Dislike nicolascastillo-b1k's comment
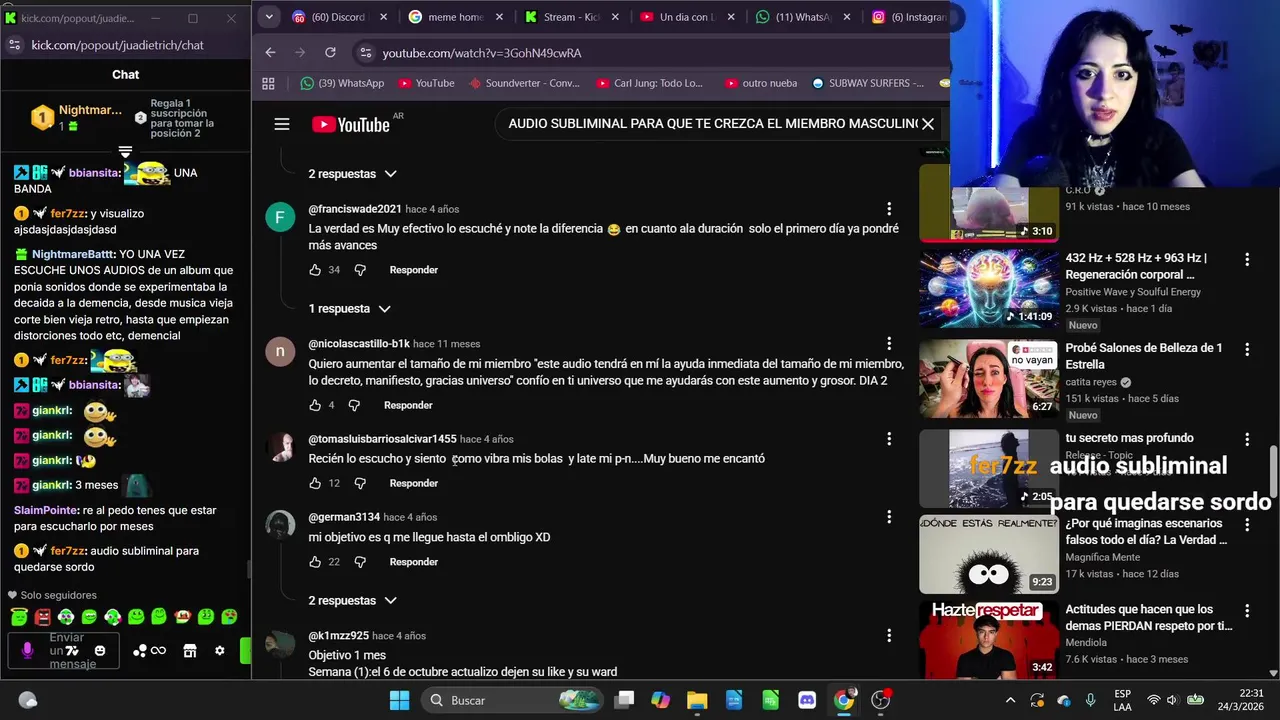The height and width of the screenshot is (720, 1280). (x=354, y=405)
